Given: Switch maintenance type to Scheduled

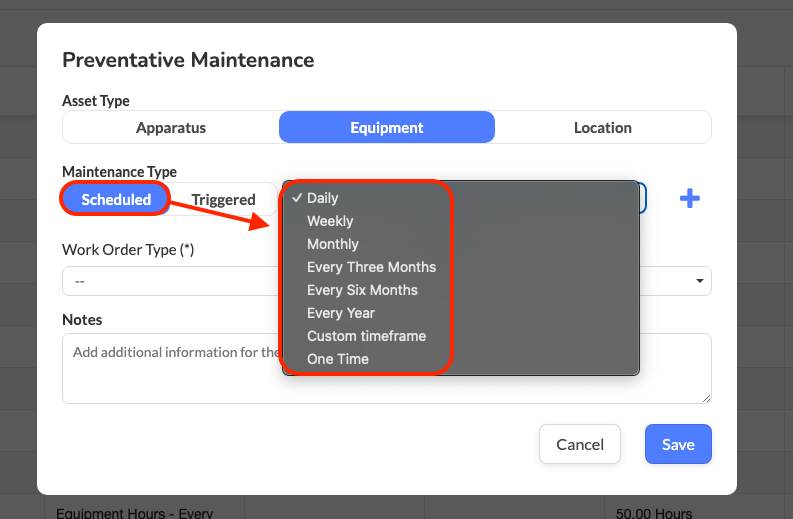Looking at the screenshot, I should 116,199.
